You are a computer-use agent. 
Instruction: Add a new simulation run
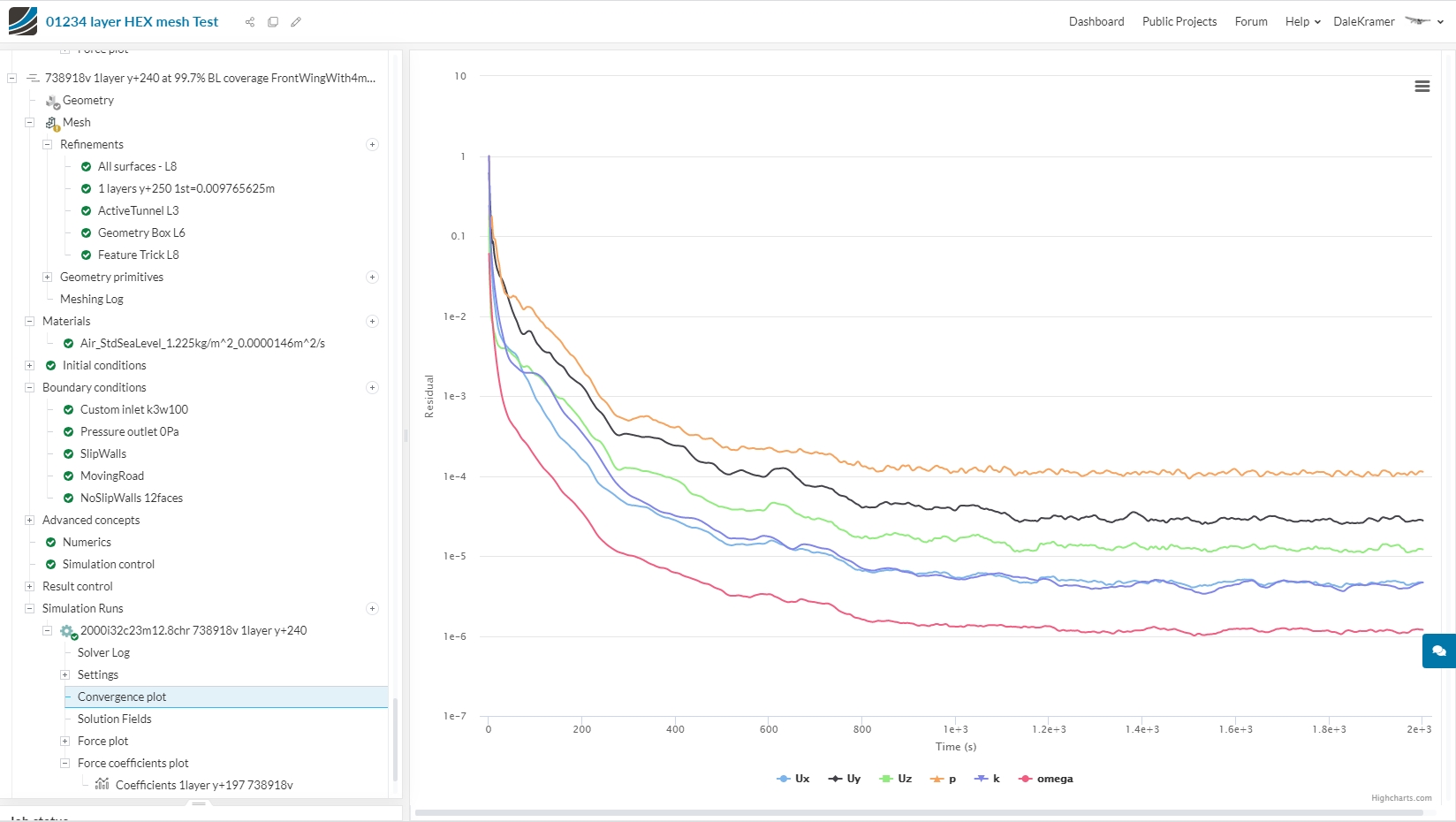(372, 609)
